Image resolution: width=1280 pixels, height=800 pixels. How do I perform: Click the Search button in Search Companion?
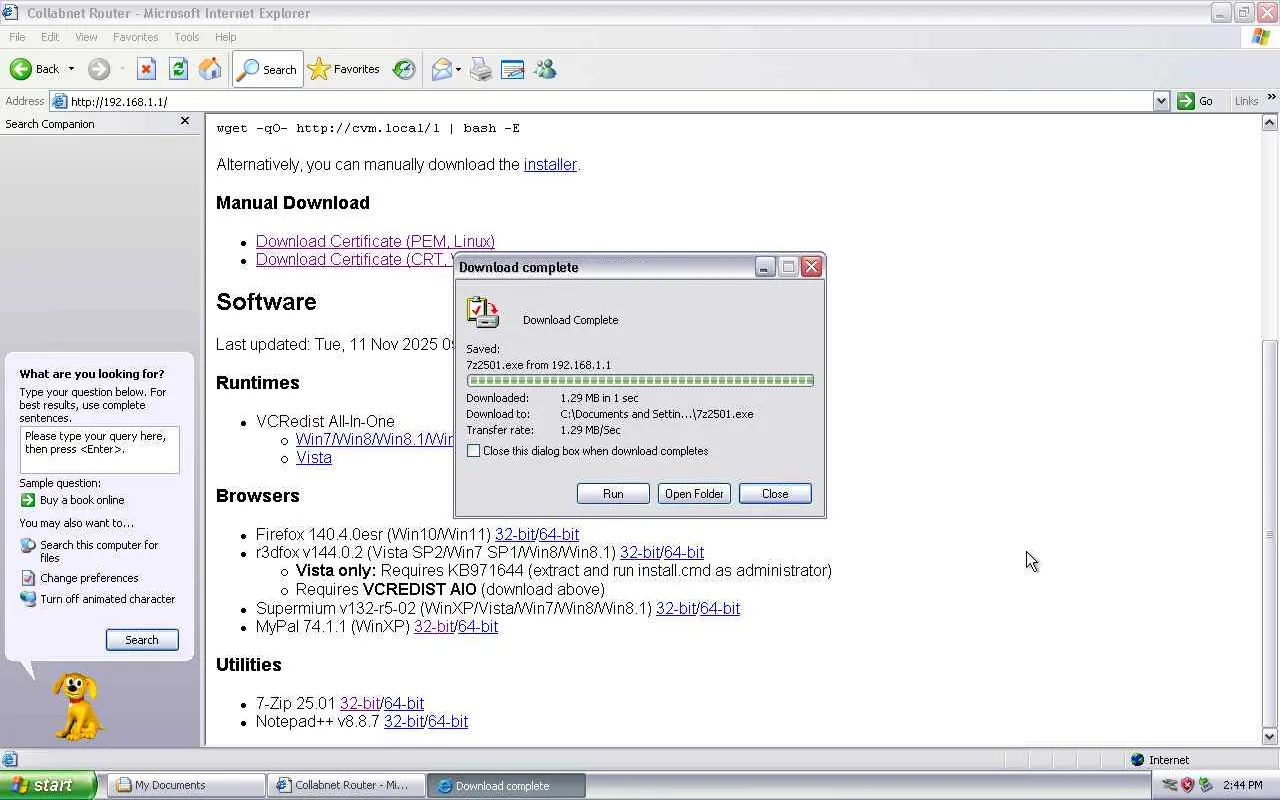tap(142, 640)
